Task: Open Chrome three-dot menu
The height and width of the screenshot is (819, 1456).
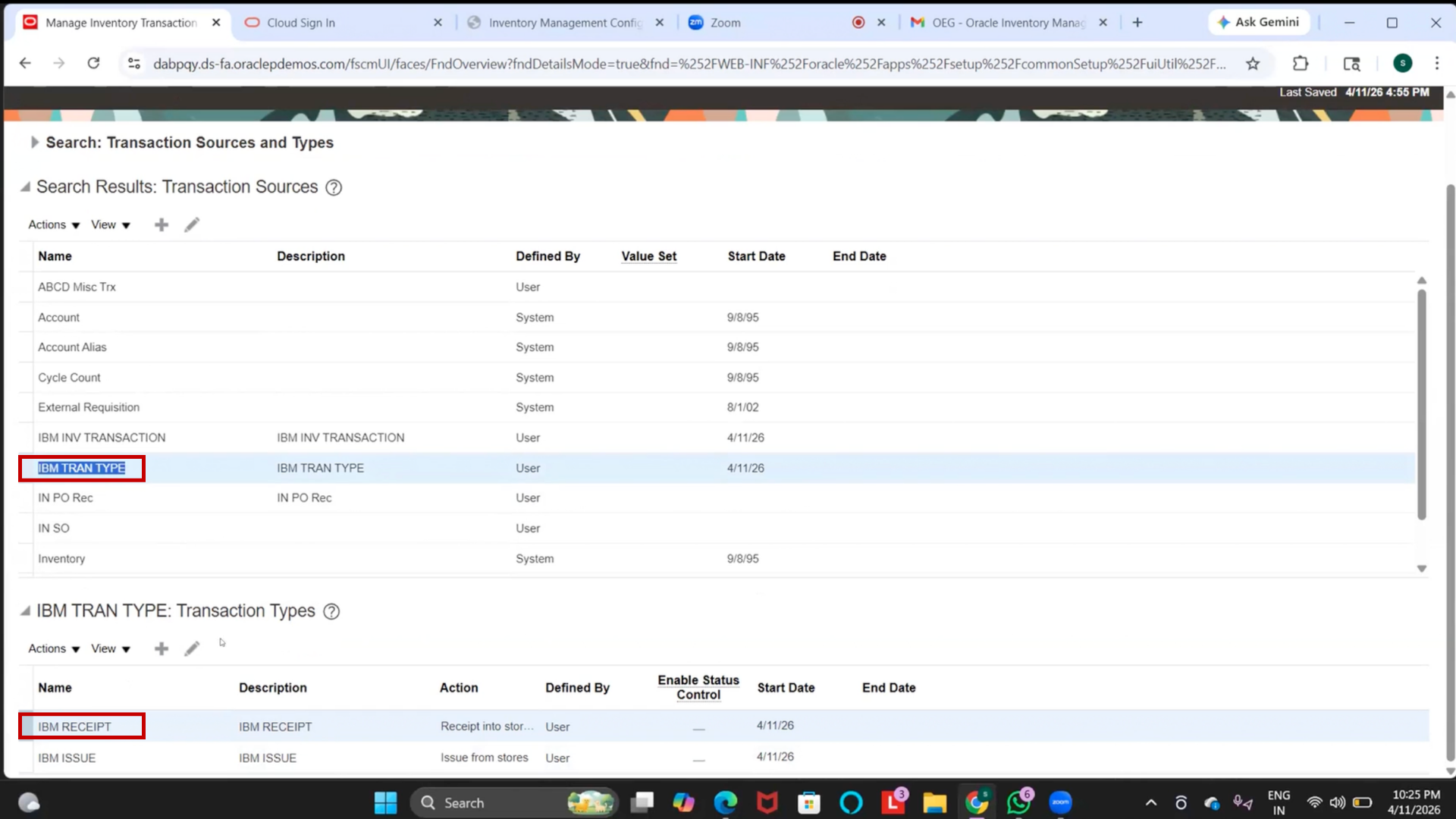Action: point(1436,64)
